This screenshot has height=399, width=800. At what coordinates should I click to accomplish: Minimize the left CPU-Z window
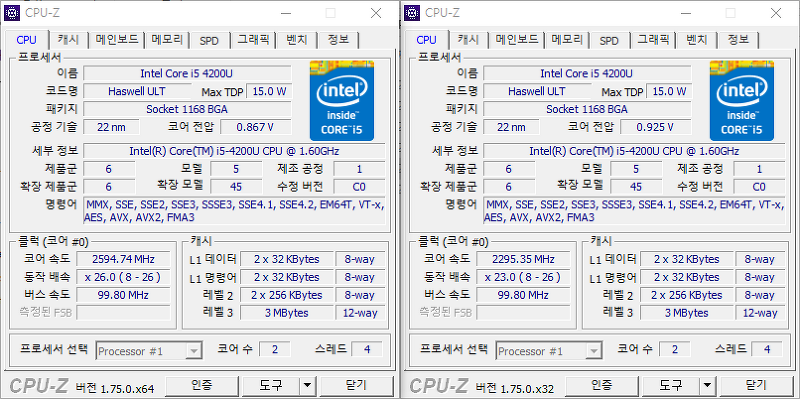pos(286,13)
